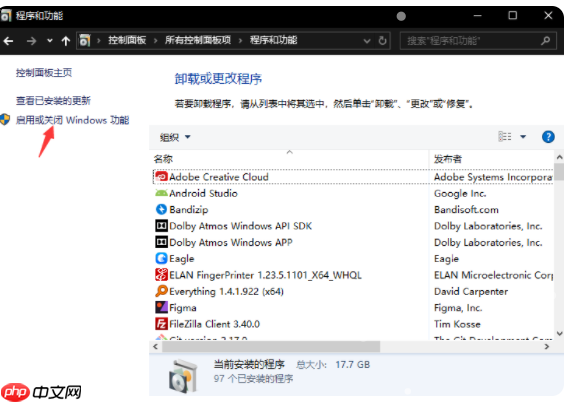Screen dimensions: 576x402
Task: Click publisher Google Inc.
Action: (460, 193)
